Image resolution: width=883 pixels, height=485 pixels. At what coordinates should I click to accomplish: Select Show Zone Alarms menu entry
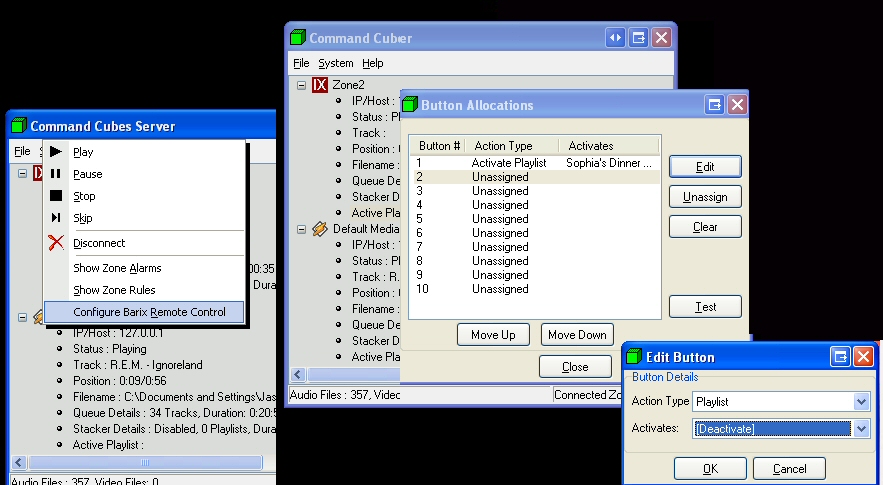116,268
